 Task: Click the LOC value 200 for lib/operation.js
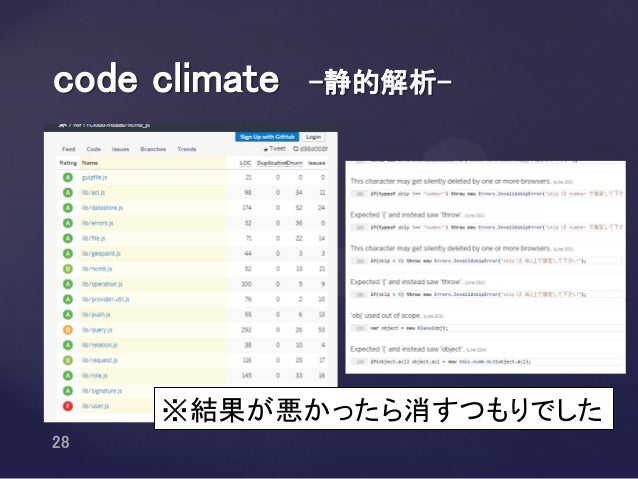click(247, 284)
